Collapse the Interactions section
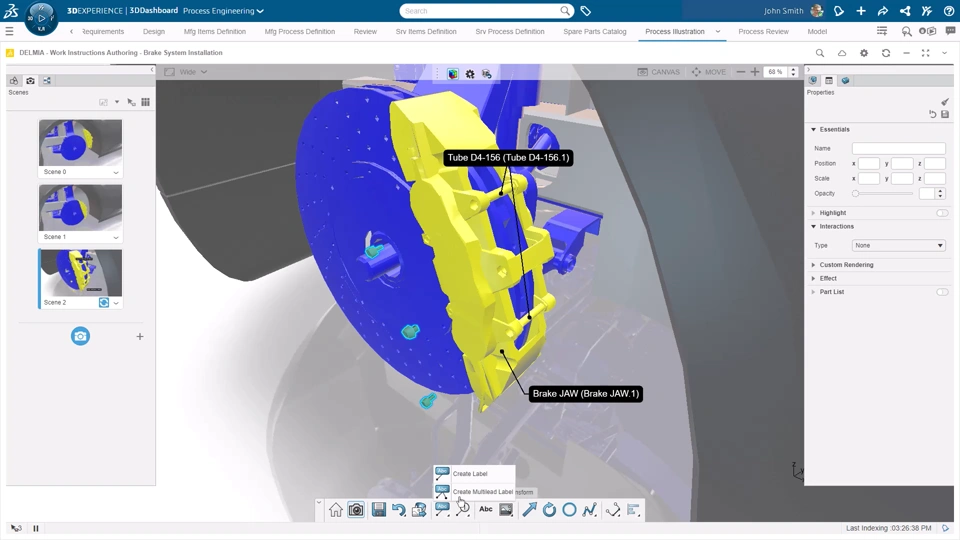 (x=814, y=227)
